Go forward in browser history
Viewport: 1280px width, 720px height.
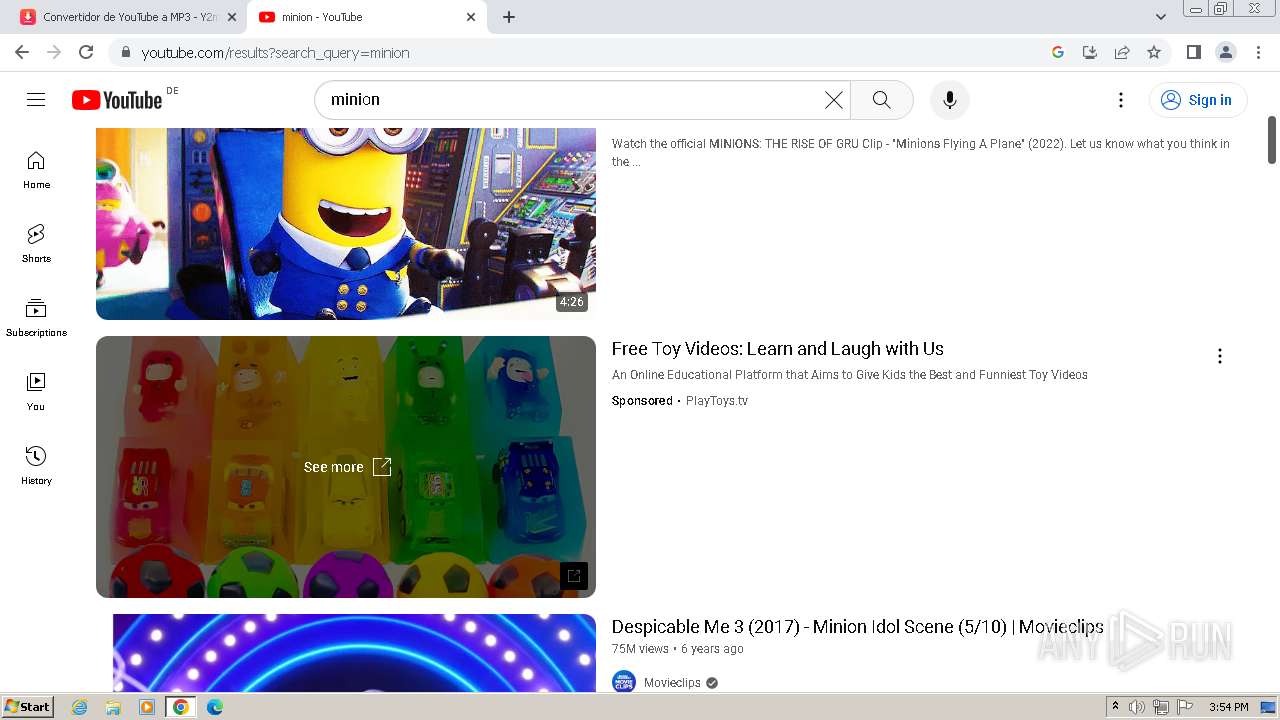click(x=54, y=52)
